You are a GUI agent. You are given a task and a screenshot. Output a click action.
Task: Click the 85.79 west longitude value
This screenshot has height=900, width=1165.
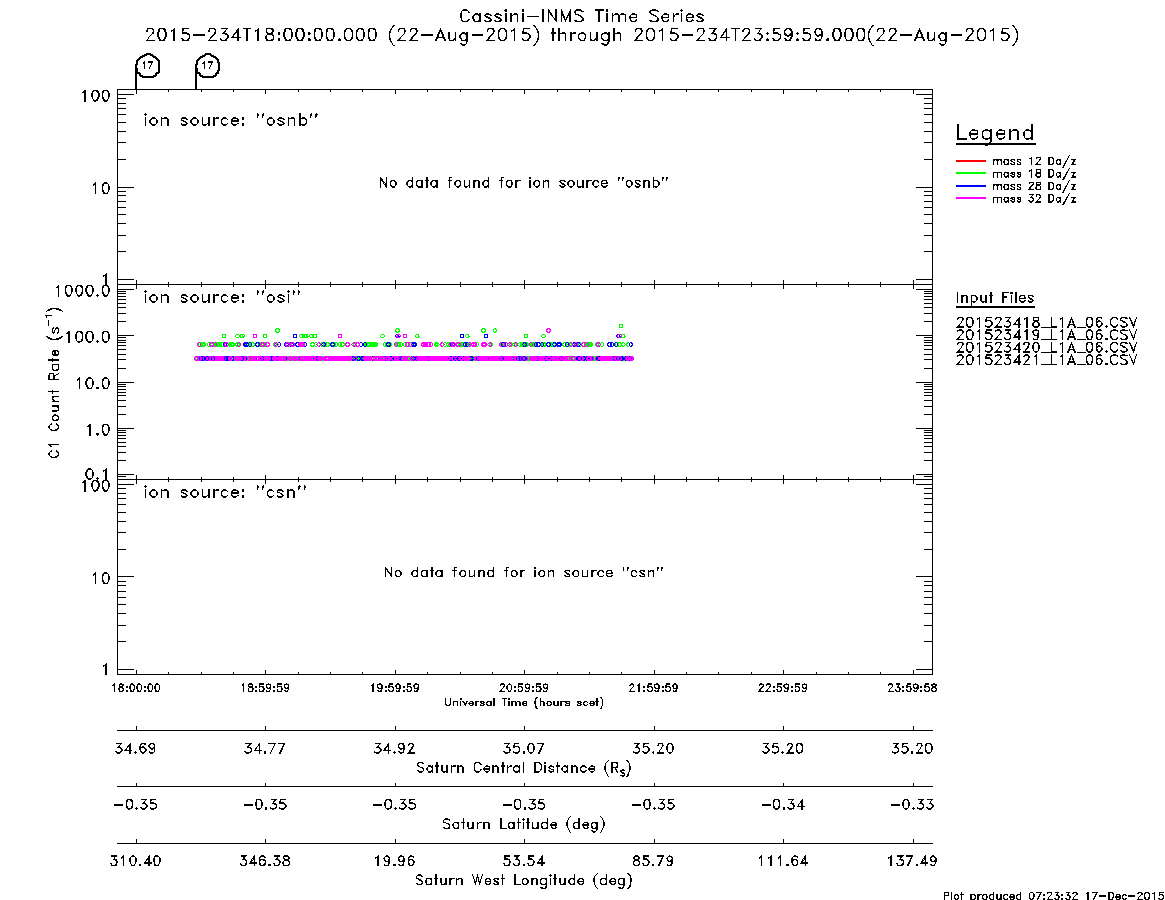(x=653, y=861)
